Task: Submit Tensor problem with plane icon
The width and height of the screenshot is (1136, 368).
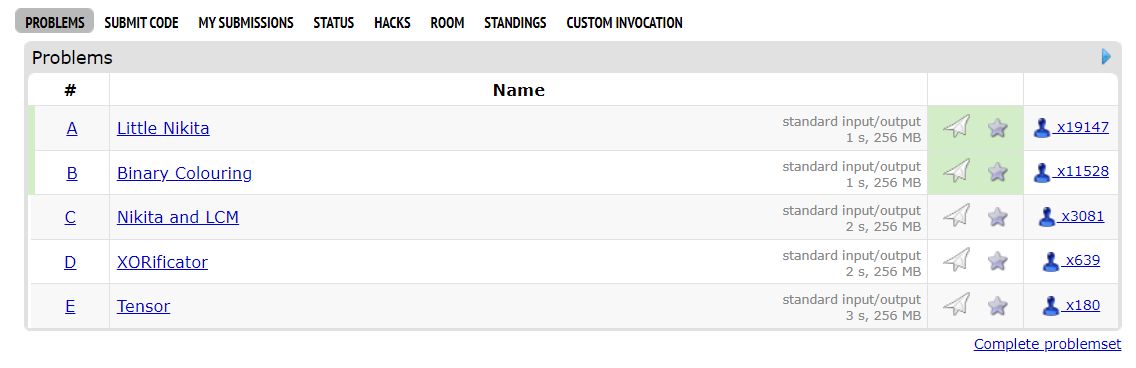Action: tap(956, 305)
